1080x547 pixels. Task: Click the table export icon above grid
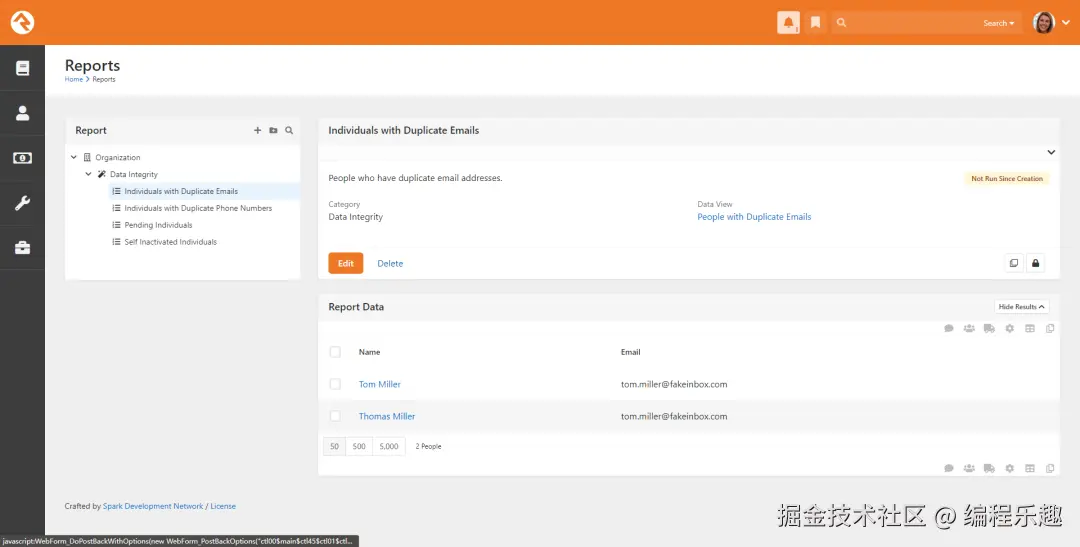(x=1030, y=329)
